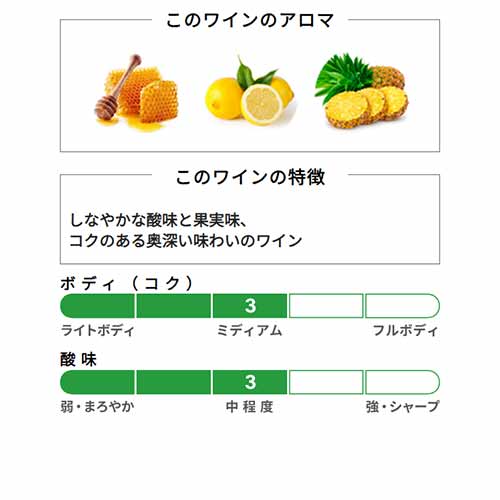Click the 強・シャープ label

pos(402,407)
